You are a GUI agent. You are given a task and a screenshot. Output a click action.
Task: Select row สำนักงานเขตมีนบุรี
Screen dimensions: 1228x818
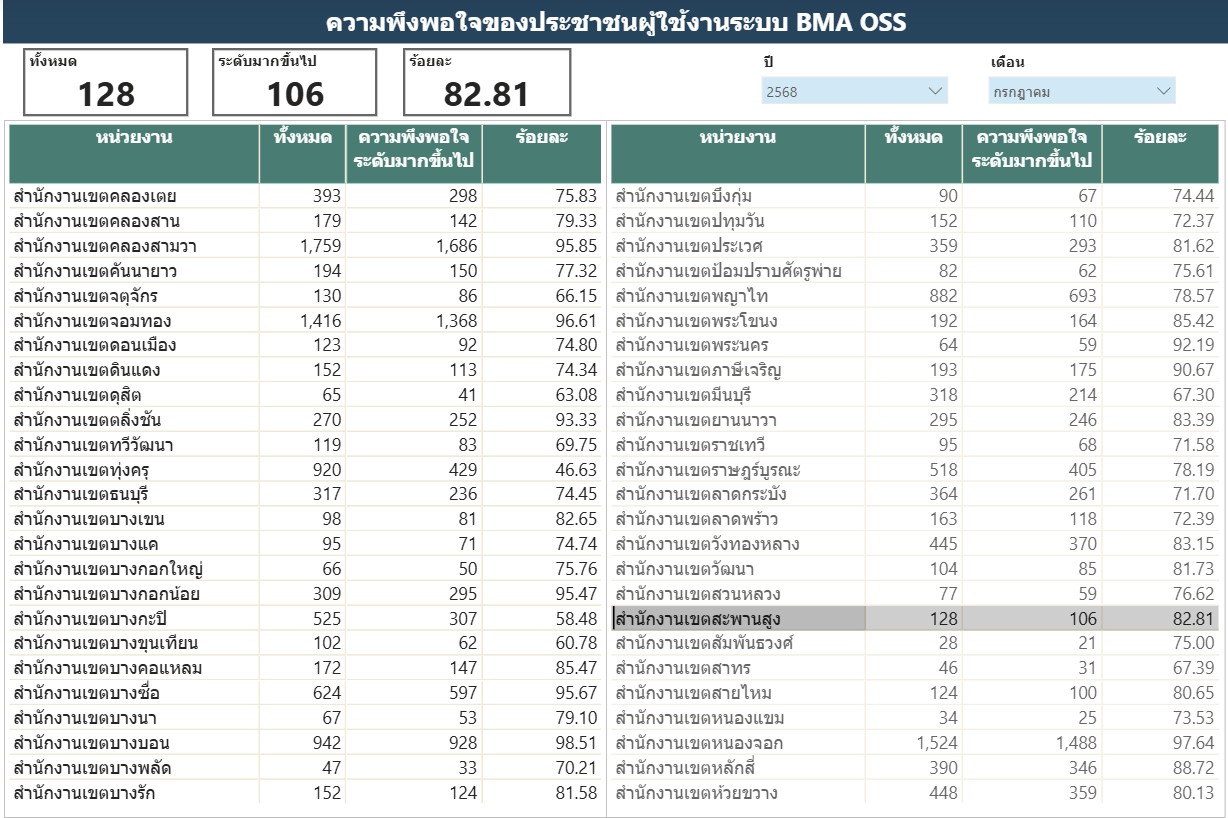(x=914, y=395)
